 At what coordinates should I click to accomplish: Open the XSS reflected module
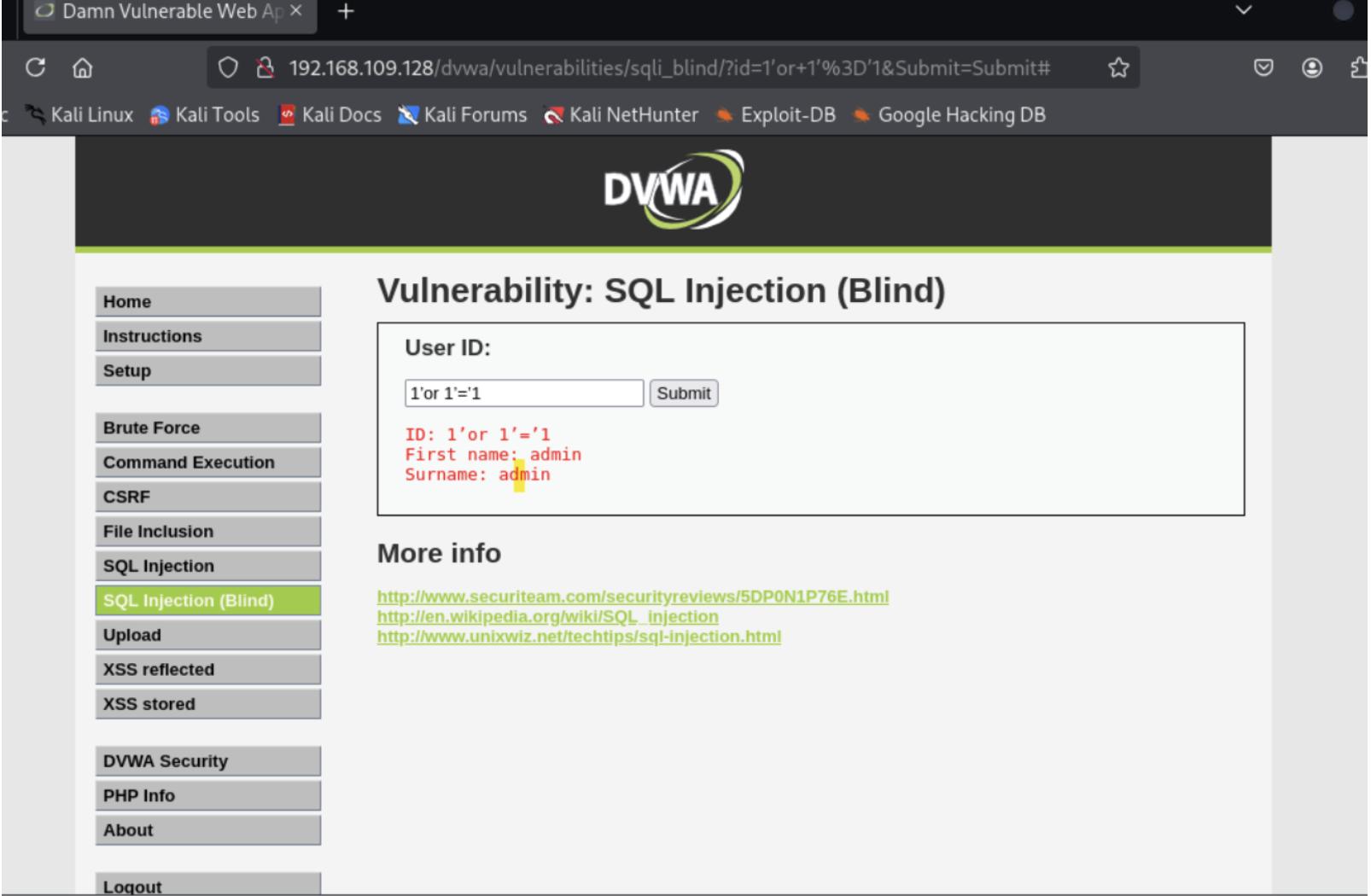[x=208, y=670]
